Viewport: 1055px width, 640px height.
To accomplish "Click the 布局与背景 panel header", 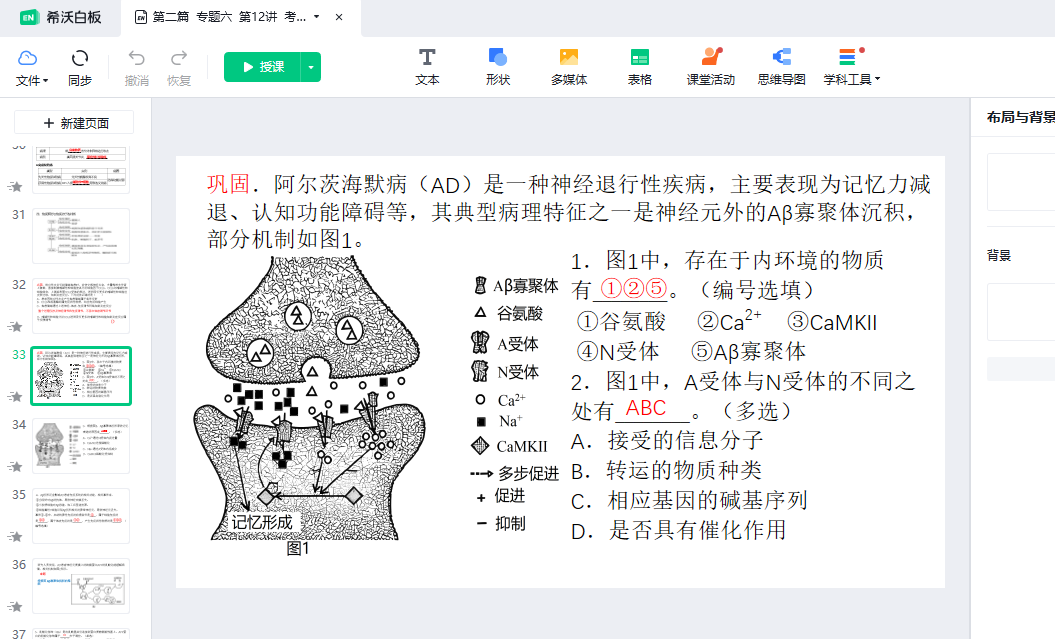I will pyautogui.click(x=1020, y=117).
